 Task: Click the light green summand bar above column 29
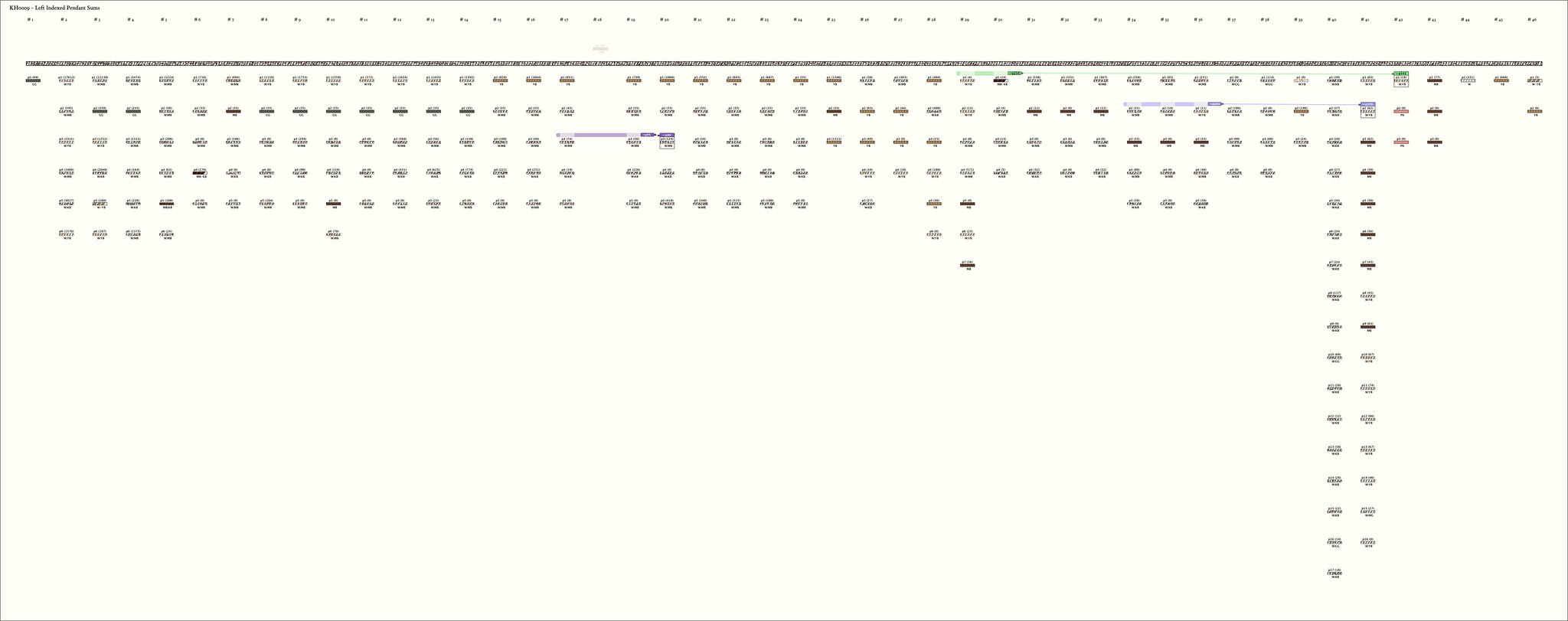click(980, 74)
